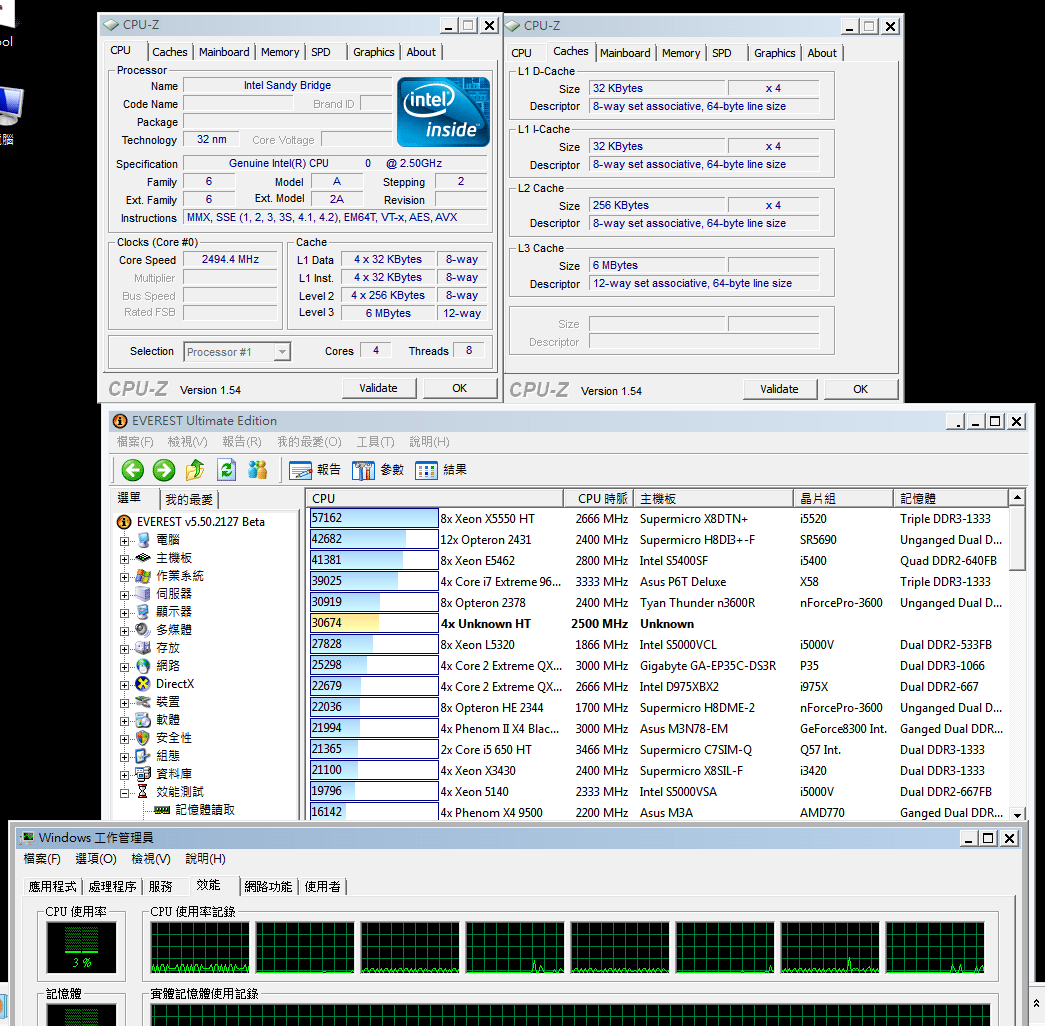1045x1026 pixels.
Task: Click the Intel inside logo in CPU-Z
Action: click(x=444, y=112)
